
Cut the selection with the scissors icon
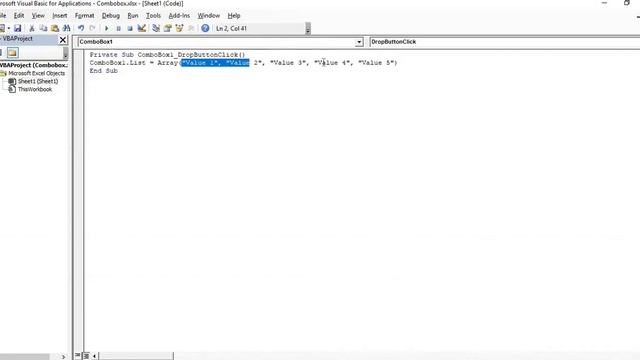[x=31, y=28]
